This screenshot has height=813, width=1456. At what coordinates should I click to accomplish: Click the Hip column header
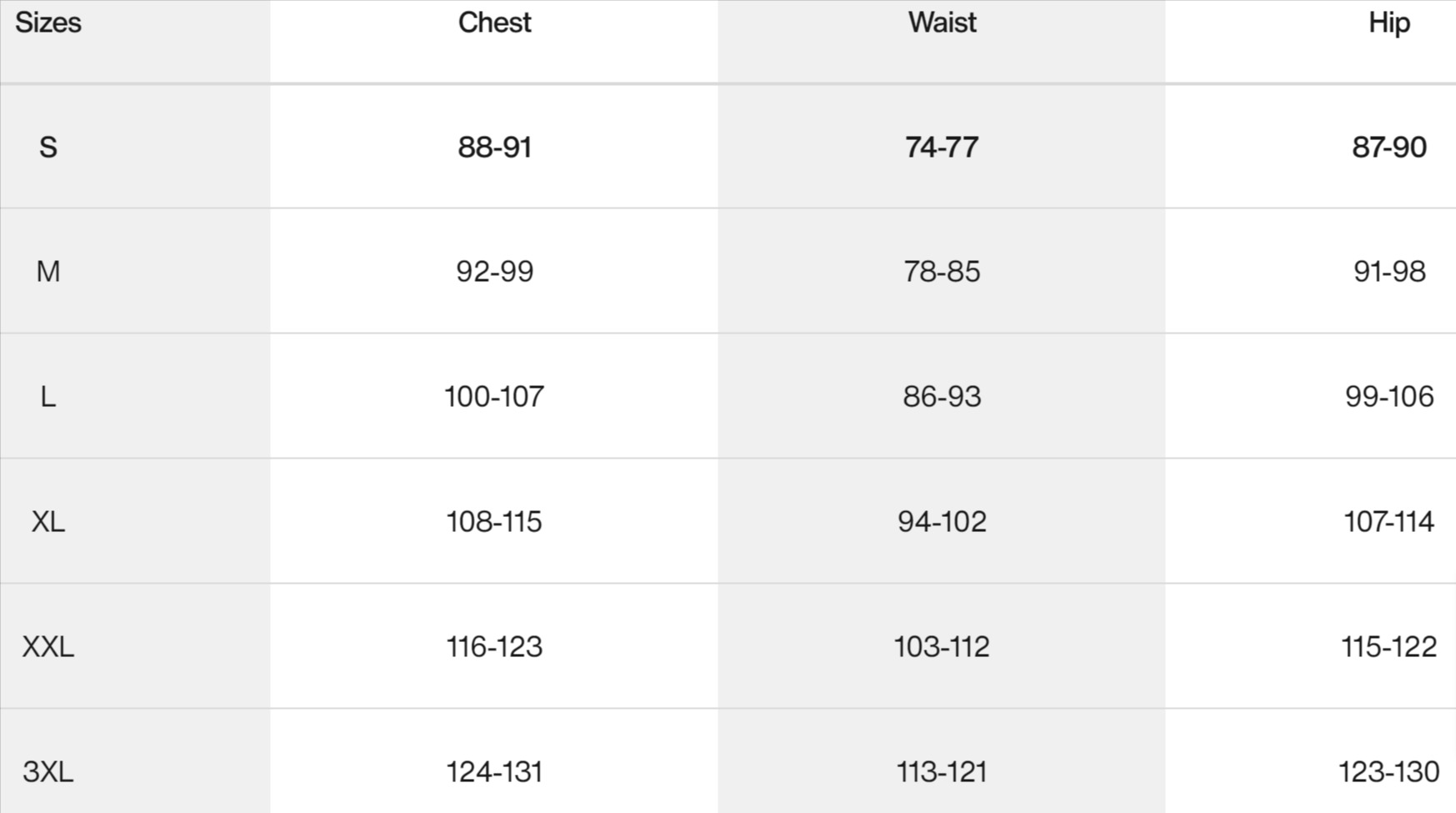pyautogui.click(x=1388, y=23)
